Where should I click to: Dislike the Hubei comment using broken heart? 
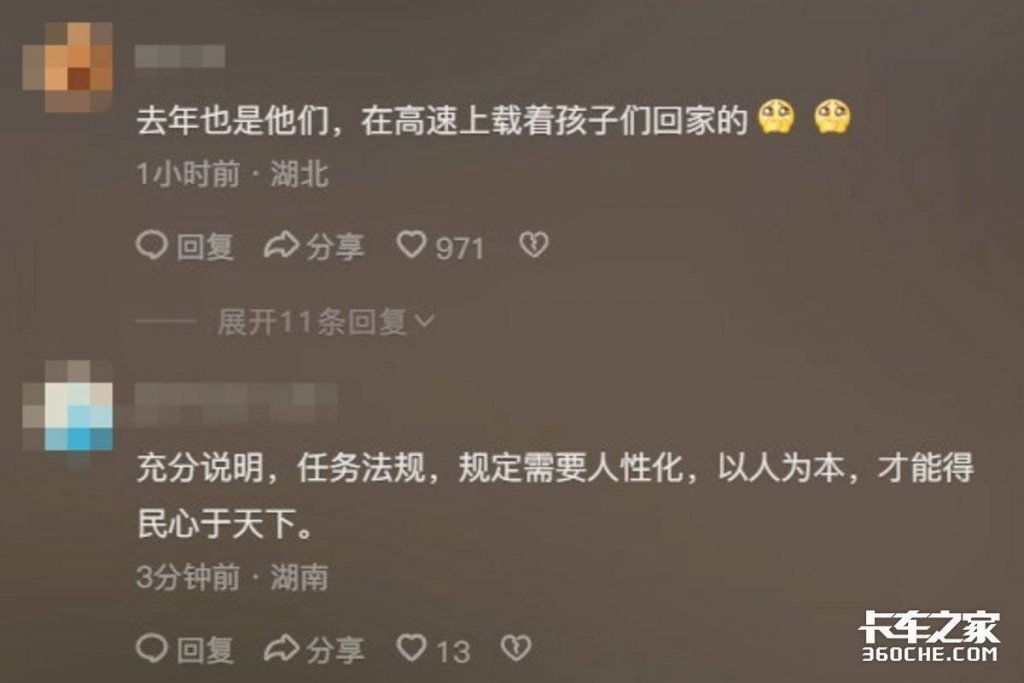point(534,246)
